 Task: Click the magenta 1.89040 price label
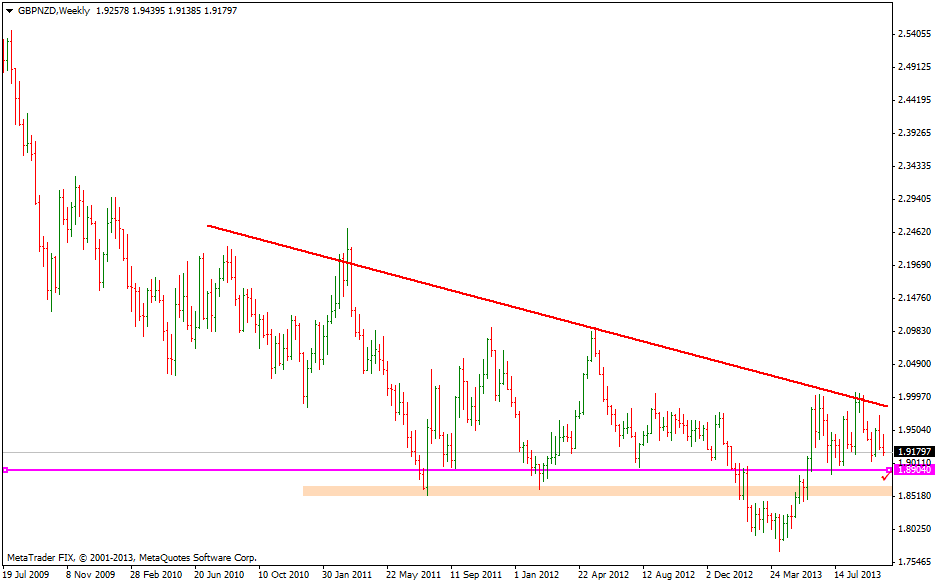point(914,469)
